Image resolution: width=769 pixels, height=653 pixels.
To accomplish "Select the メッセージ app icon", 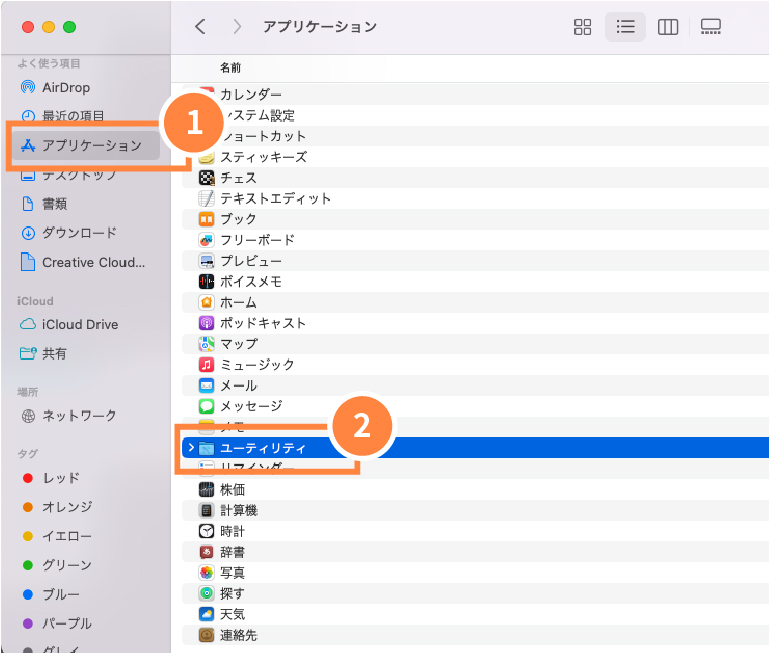I will tap(206, 406).
